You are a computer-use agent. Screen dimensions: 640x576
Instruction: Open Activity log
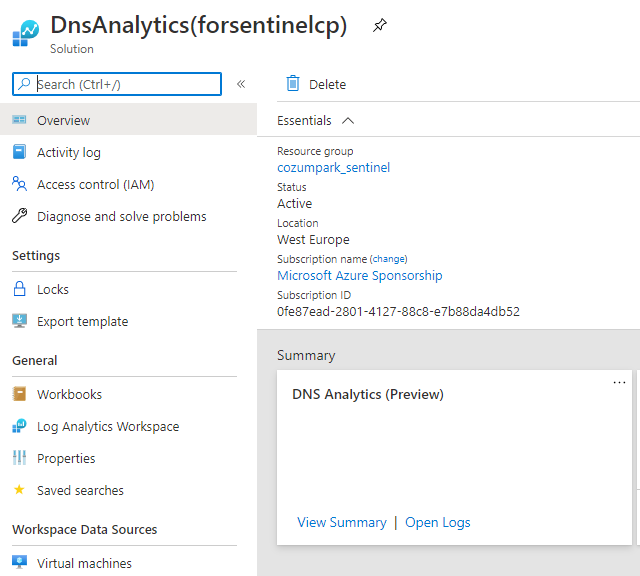[x=69, y=152]
